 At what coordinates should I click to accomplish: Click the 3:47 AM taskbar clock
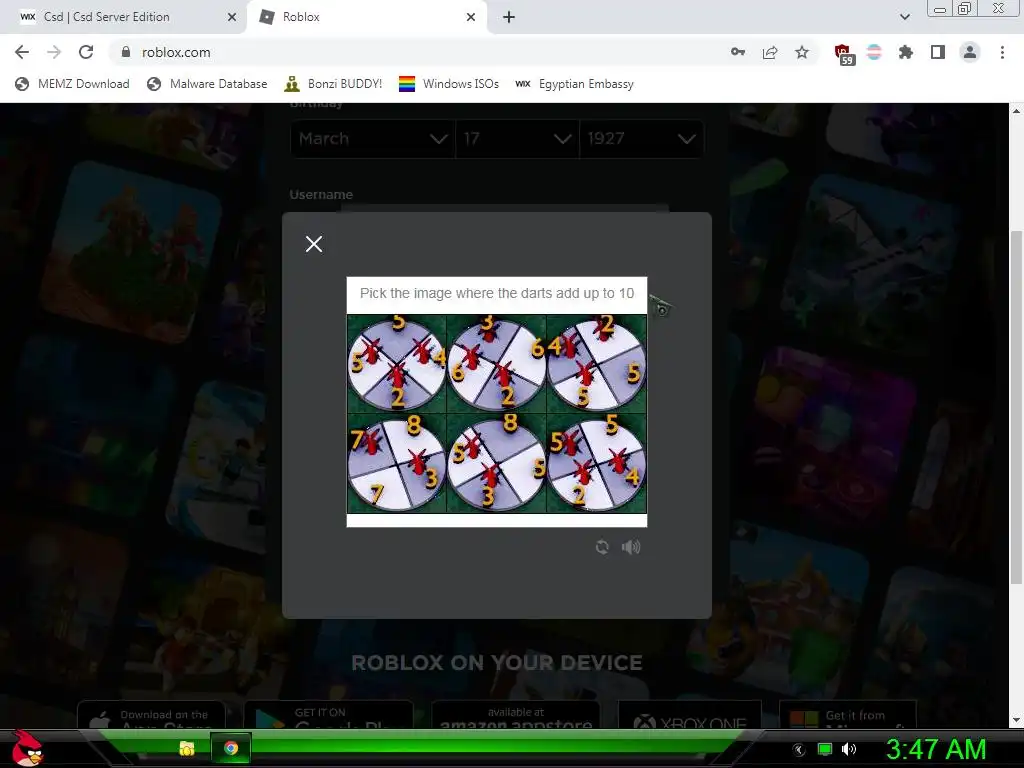(x=935, y=749)
